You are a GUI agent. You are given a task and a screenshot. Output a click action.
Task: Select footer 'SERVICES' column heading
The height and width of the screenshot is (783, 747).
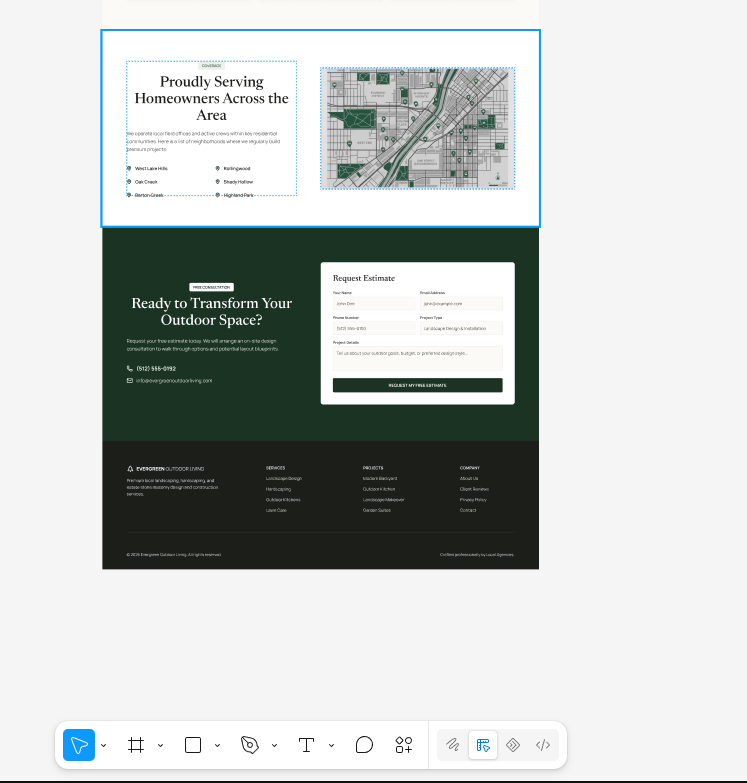point(276,468)
